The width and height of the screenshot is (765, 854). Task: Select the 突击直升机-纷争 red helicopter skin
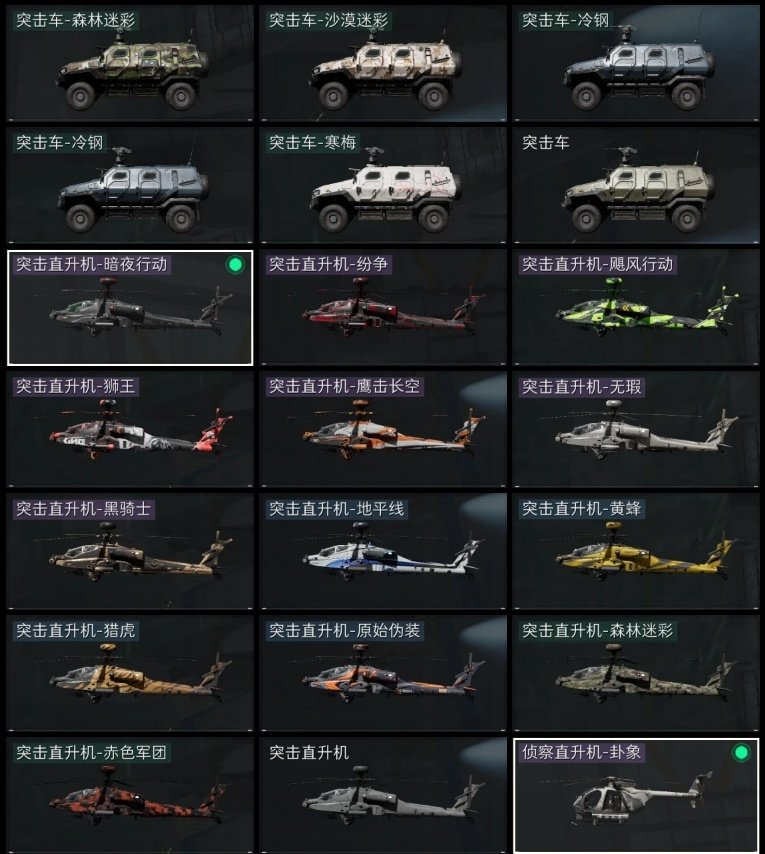pyautogui.click(x=383, y=307)
